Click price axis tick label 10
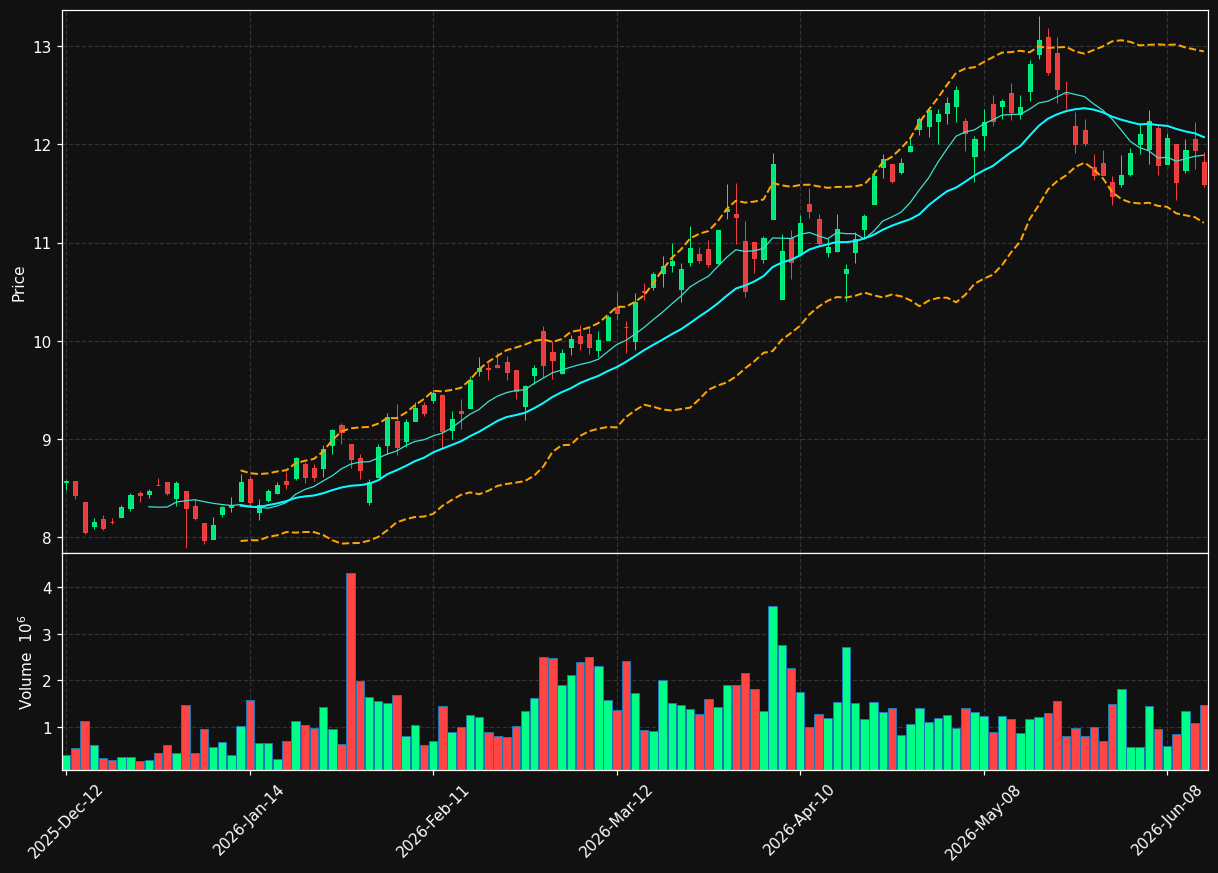Image resolution: width=1218 pixels, height=873 pixels. (x=45, y=342)
